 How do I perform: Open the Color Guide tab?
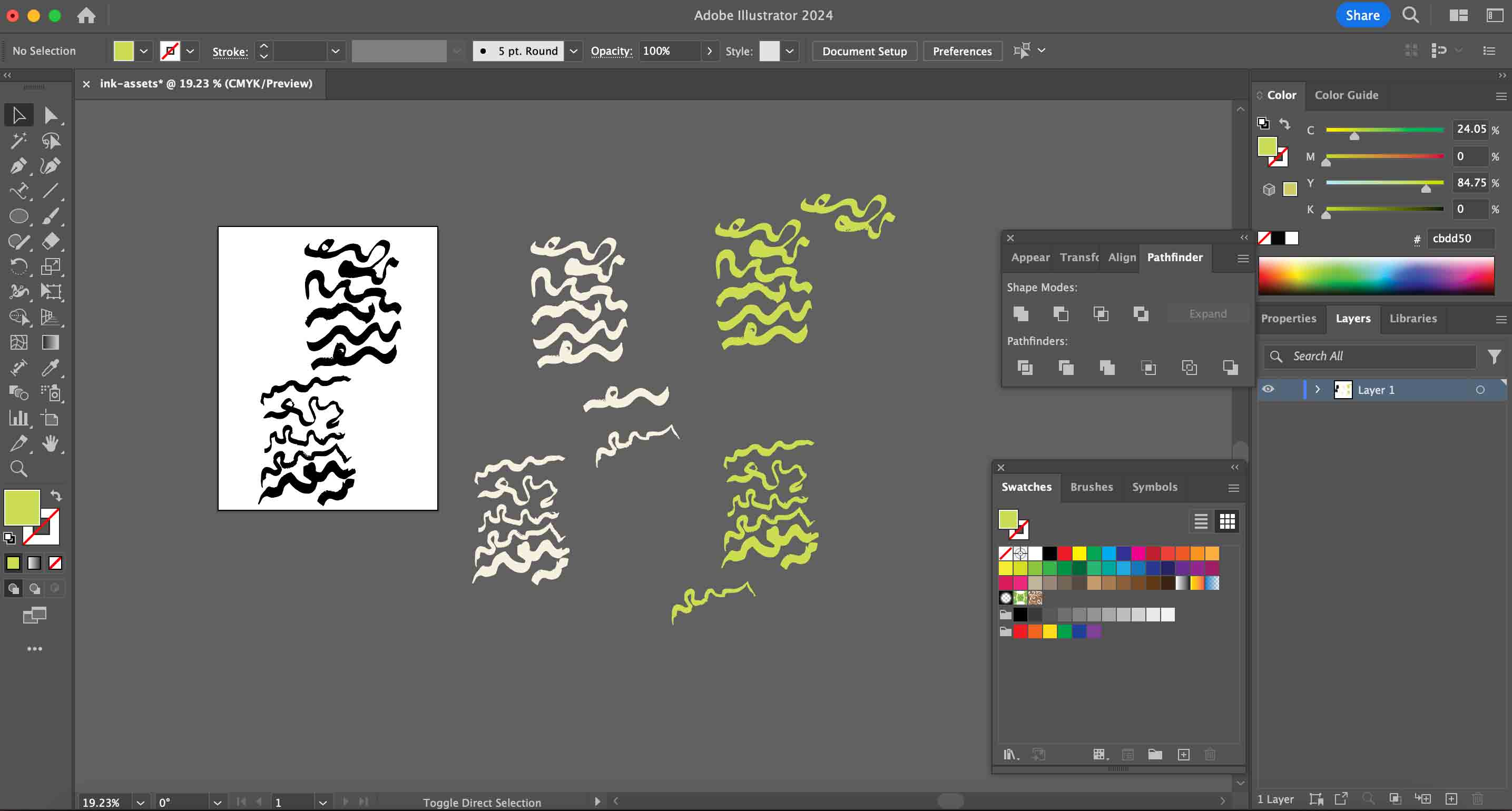tap(1346, 95)
